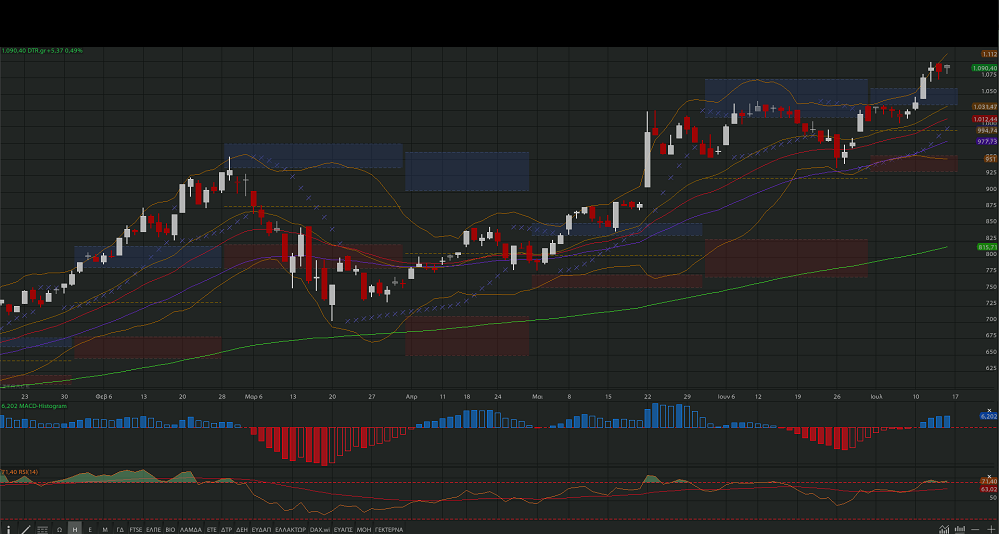Click the green 815,71 price tag
Screen dimensions: 1000x534
[x=987, y=247]
